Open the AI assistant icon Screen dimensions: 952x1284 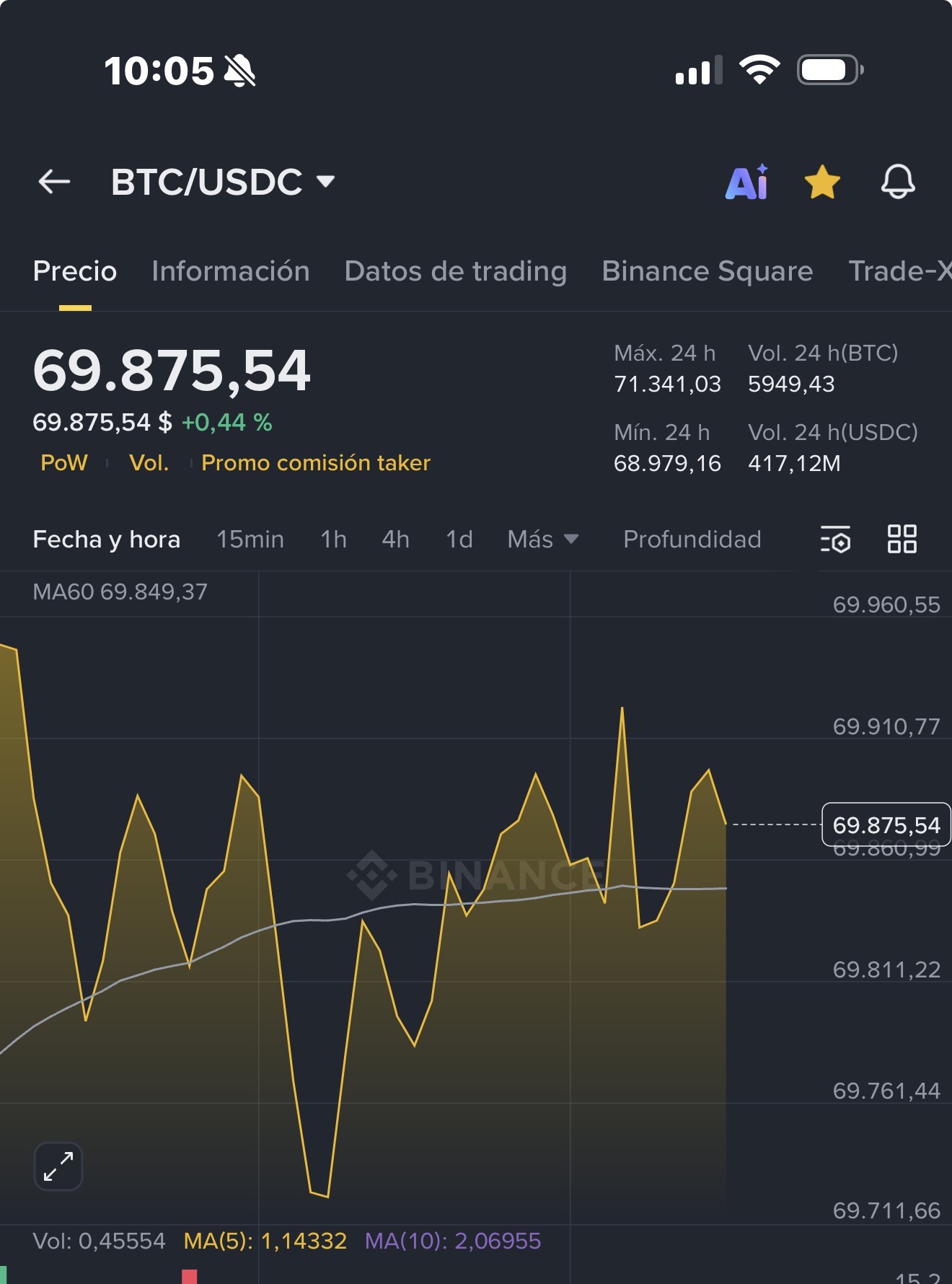tap(747, 182)
